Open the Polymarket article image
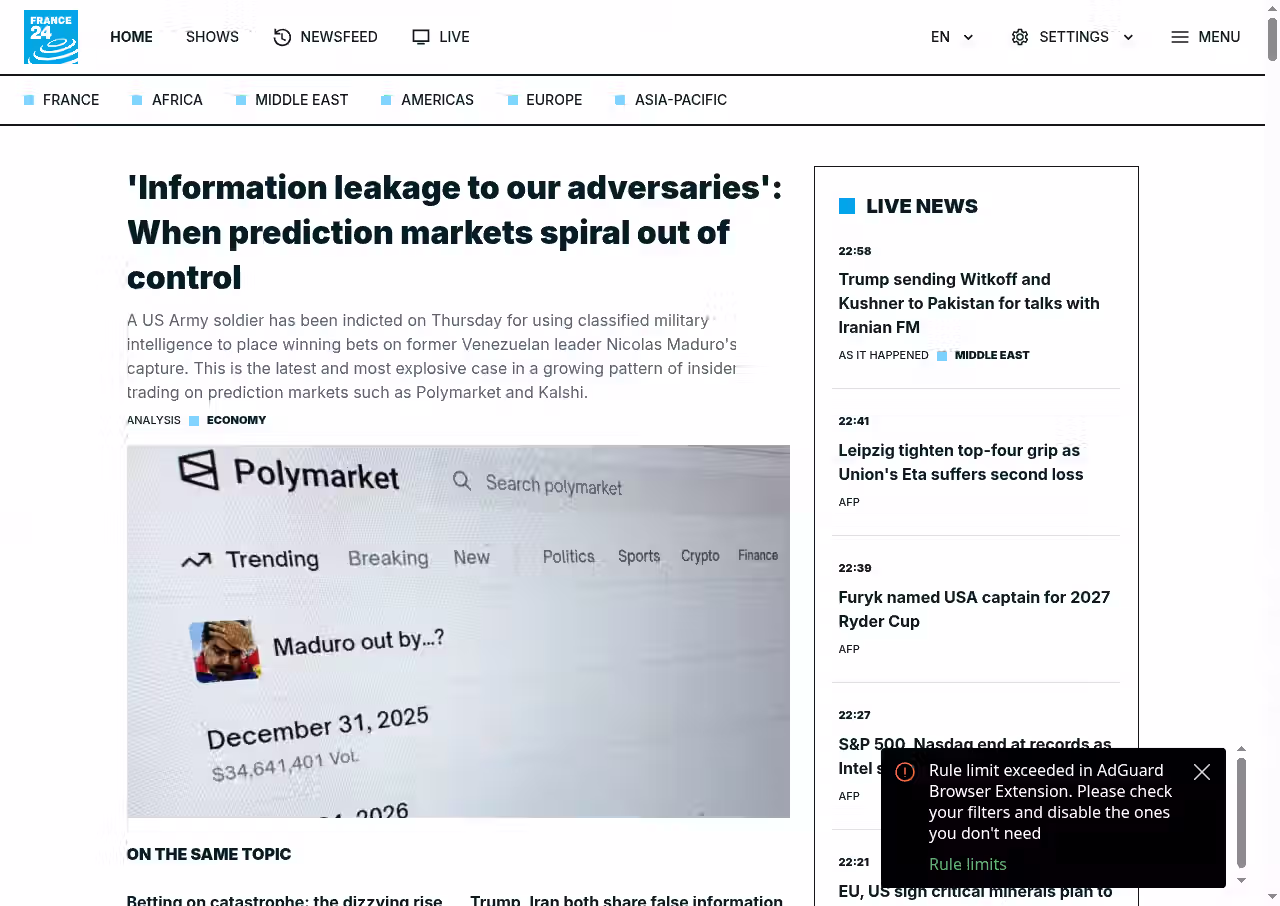1280x906 pixels. click(458, 631)
